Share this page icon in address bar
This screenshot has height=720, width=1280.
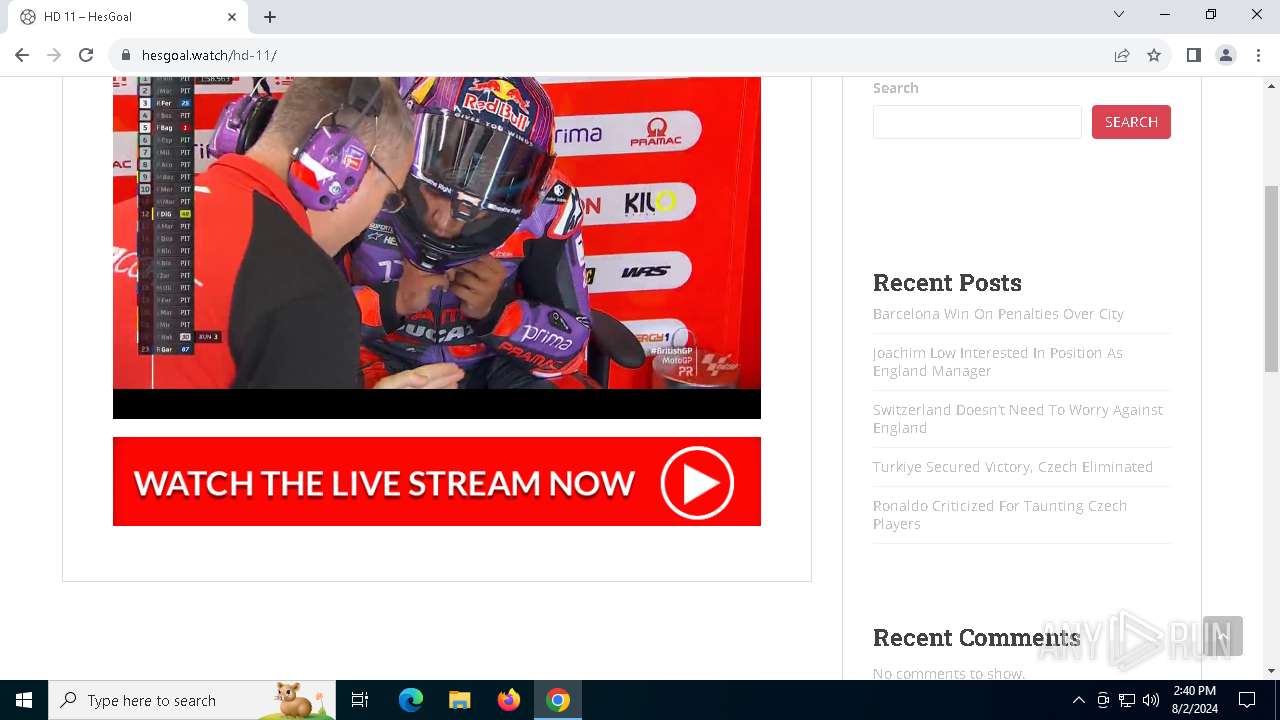coord(1122,55)
